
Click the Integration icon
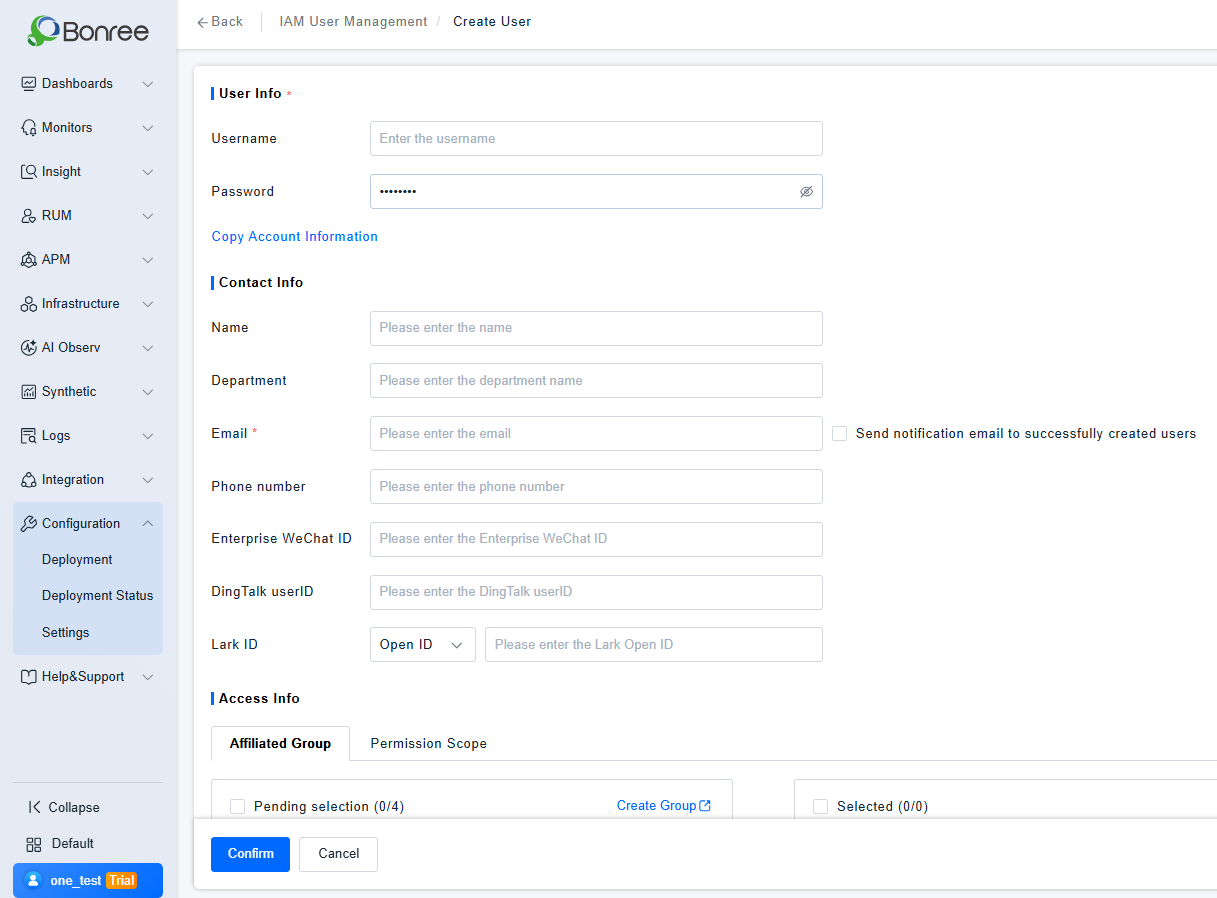[x=29, y=480]
